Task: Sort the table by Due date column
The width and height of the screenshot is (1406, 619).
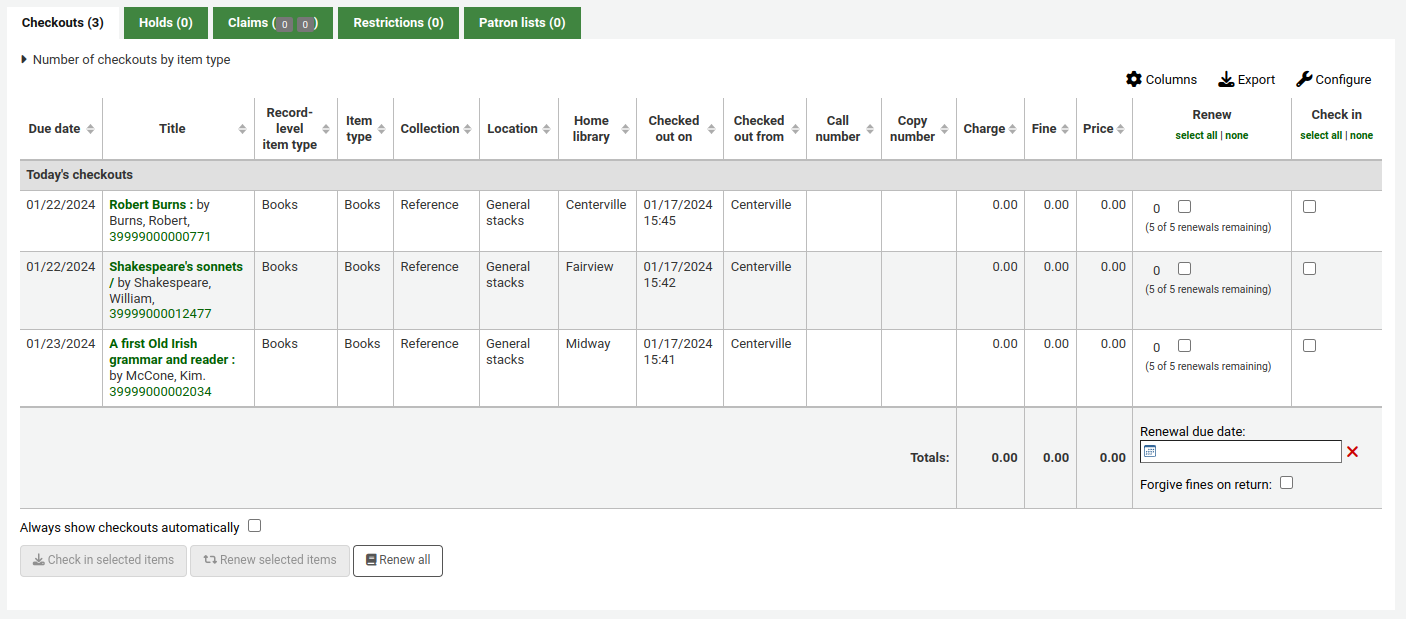Action: tap(53, 128)
